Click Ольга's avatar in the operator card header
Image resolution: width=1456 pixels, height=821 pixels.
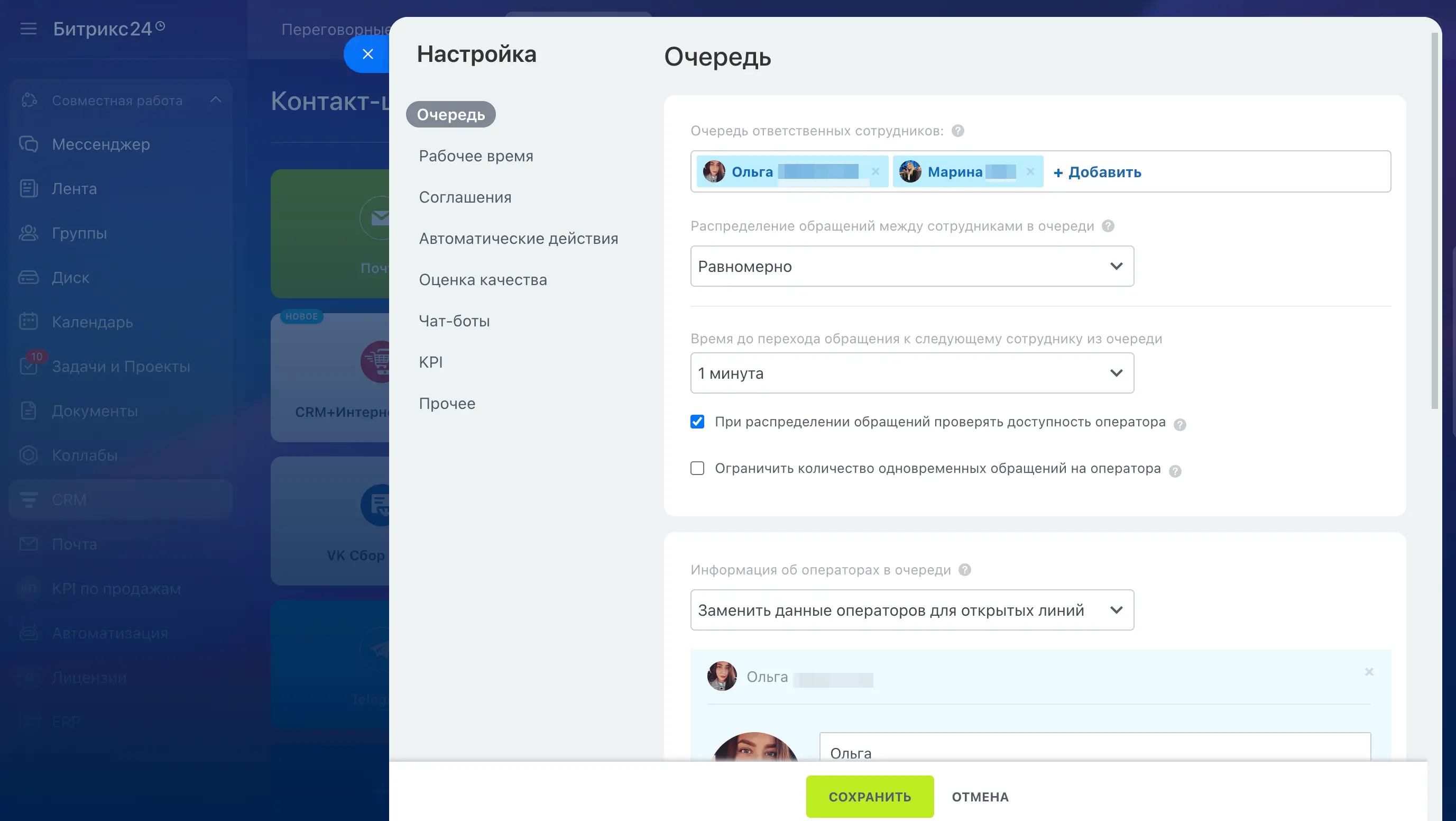(722, 676)
